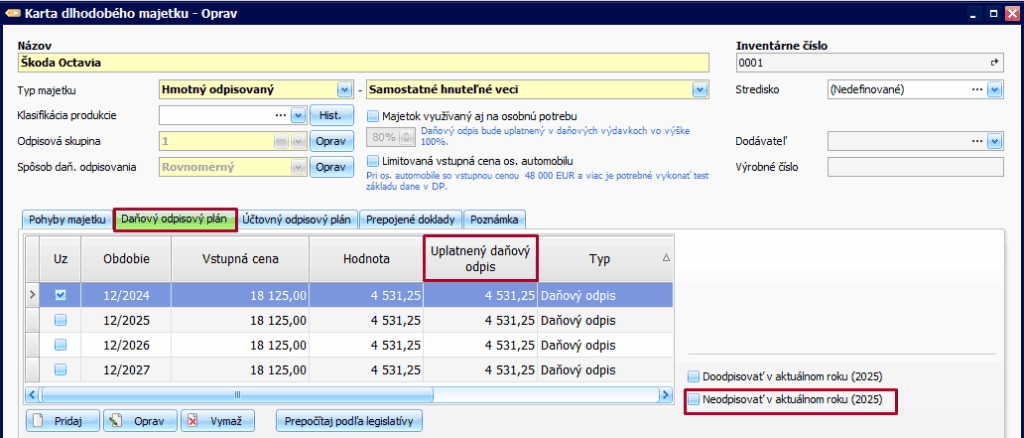Expand the Hmotný odpisovaný type dropdown

click(x=345, y=89)
